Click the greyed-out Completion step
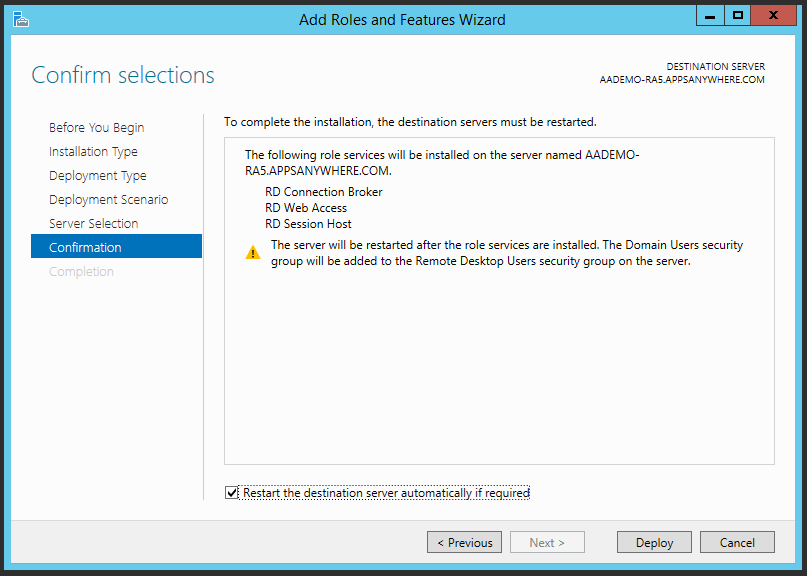Screen dimensions: 807x576 click(81, 272)
